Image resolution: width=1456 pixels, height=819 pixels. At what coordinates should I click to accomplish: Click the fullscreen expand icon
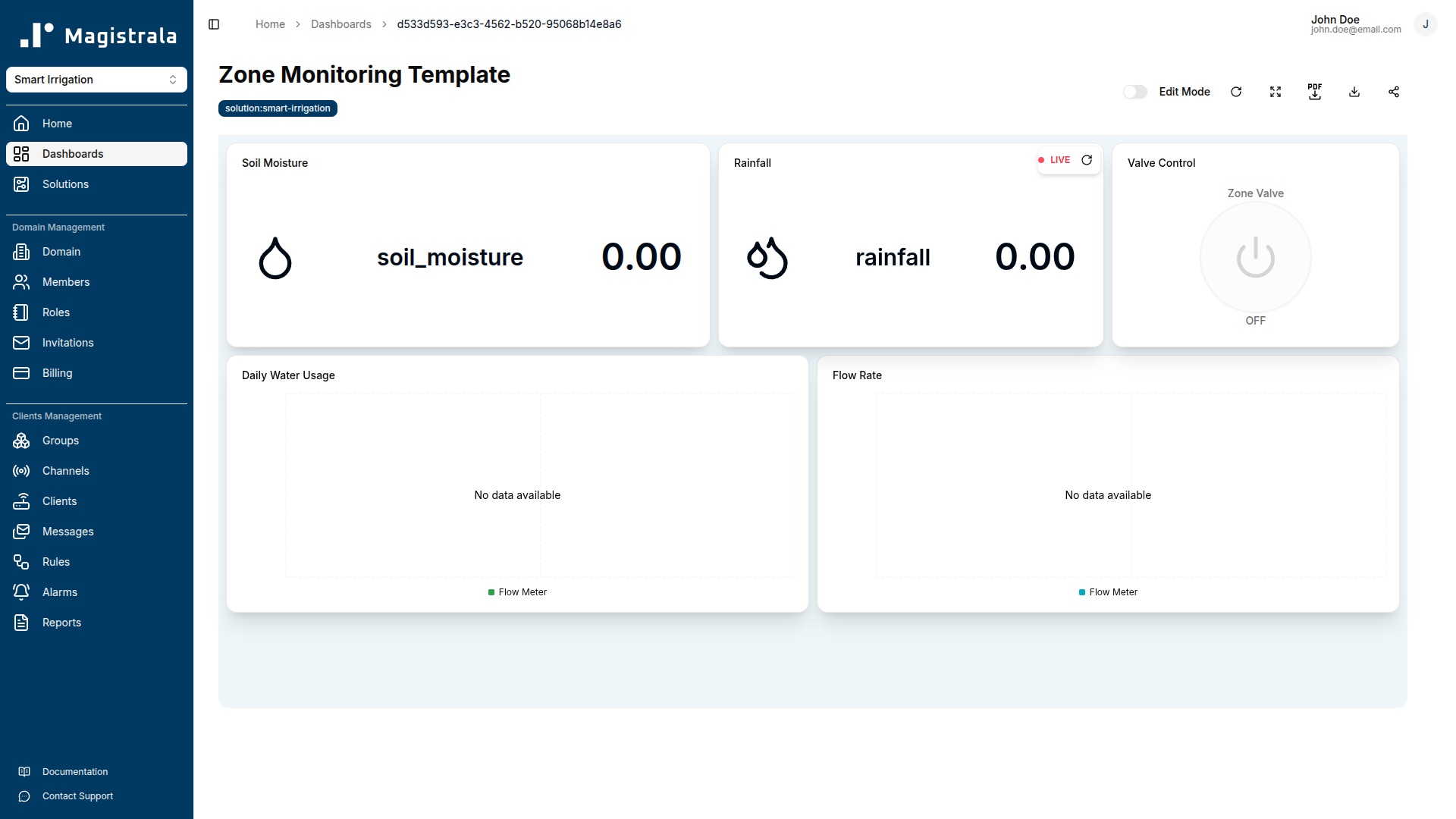click(1276, 92)
